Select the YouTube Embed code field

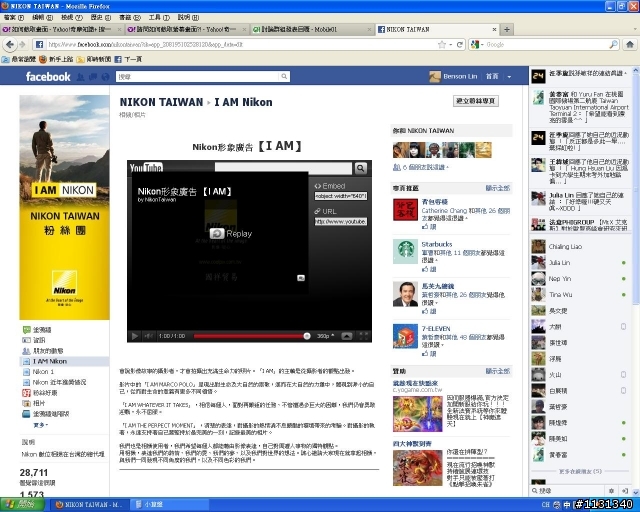(341, 196)
